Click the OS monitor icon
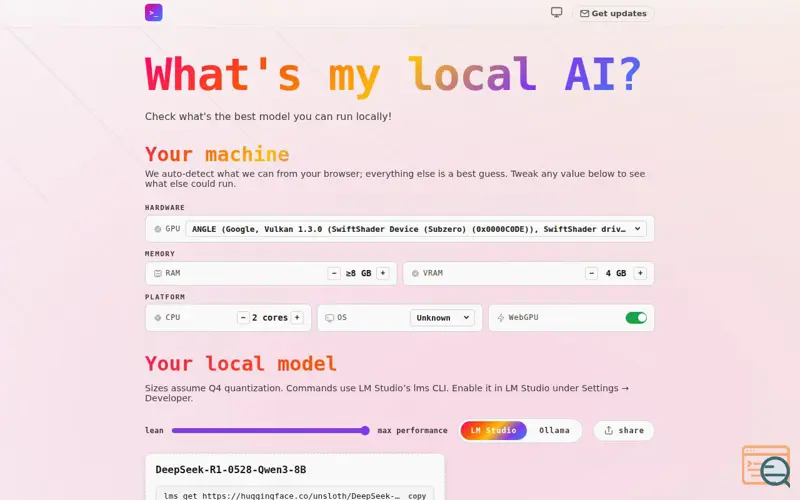The image size is (800, 500). click(x=330, y=318)
